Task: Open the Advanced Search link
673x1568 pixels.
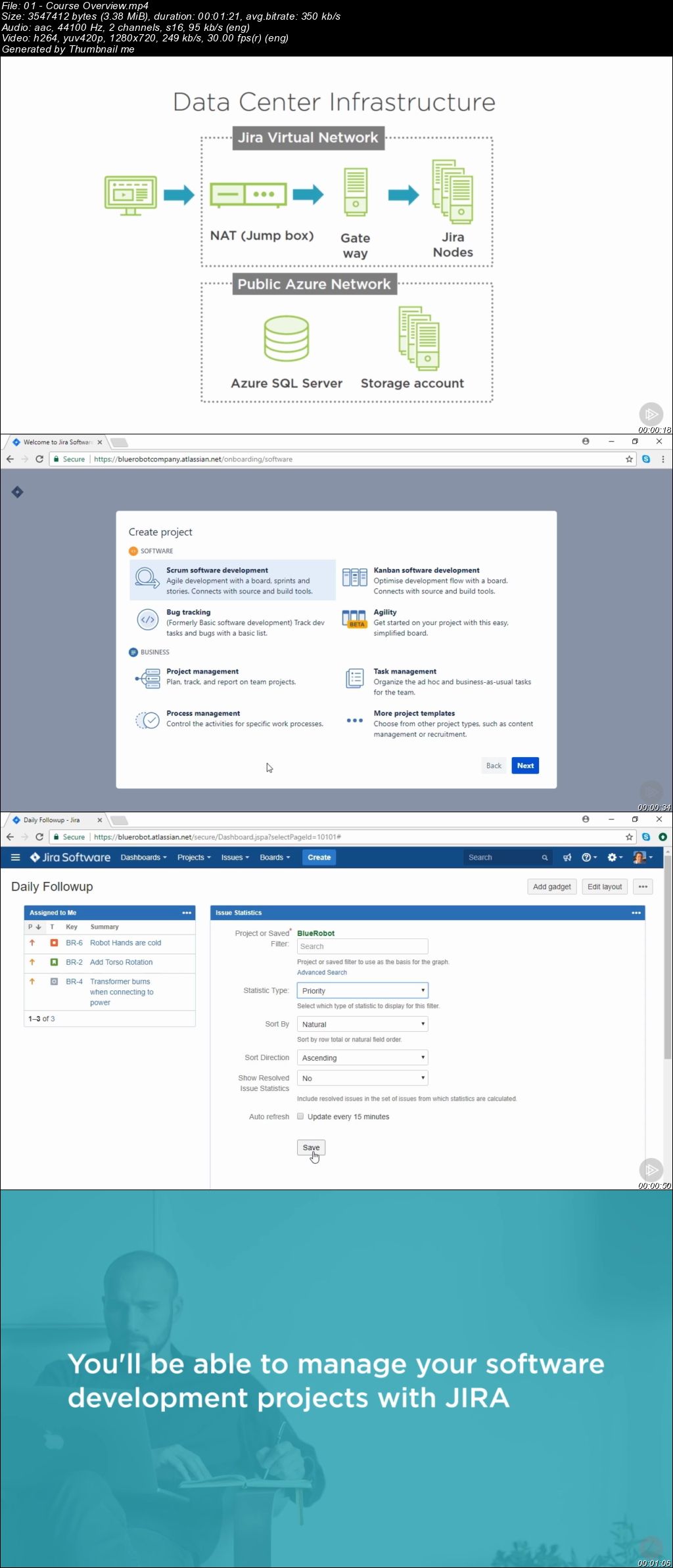Action: [322, 973]
